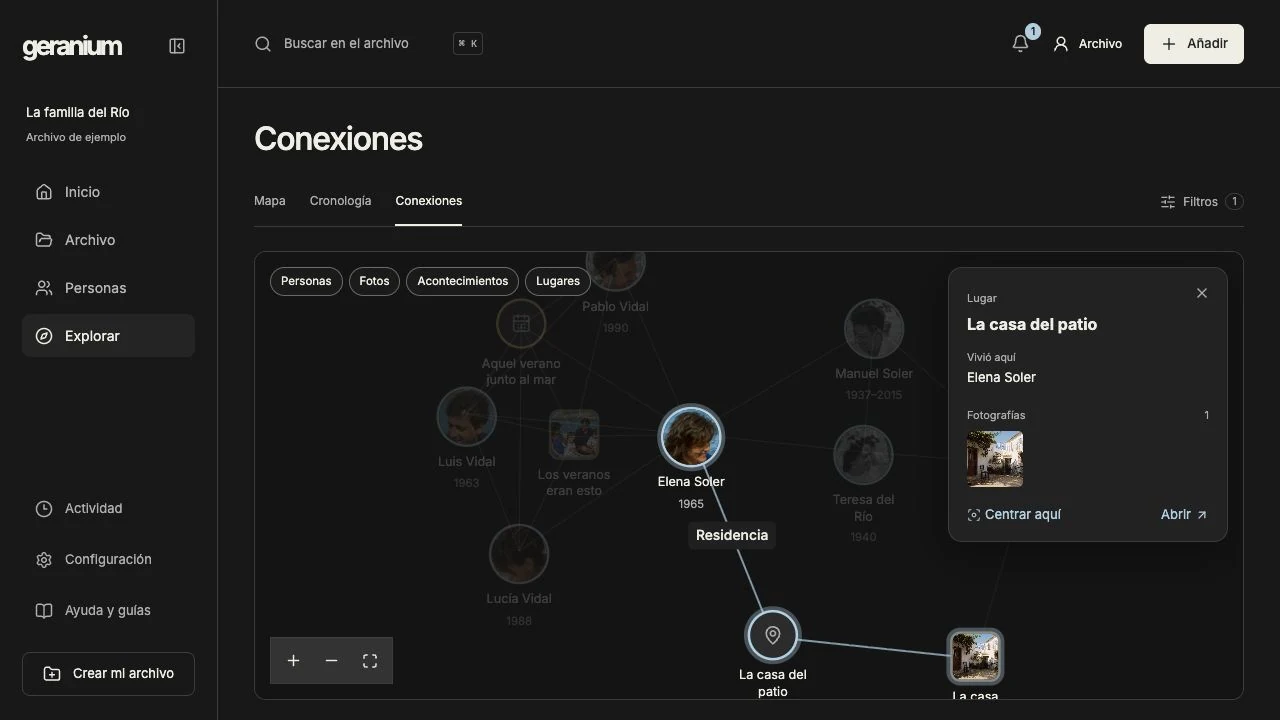The height and width of the screenshot is (720, 1280).
Task: Select the Pablo Vidal person label
Action: [x=615, y=306]
